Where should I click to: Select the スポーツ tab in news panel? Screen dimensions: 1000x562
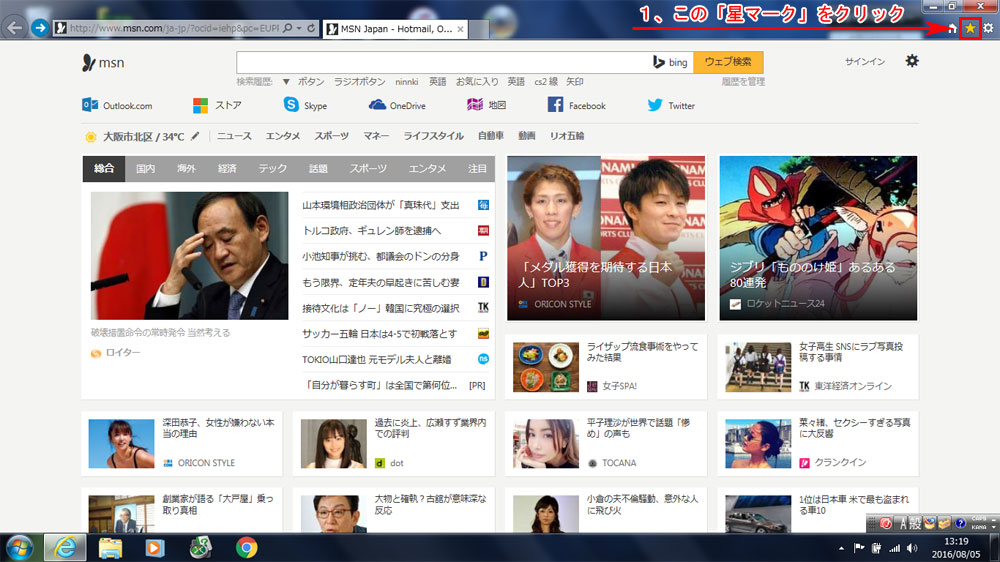[x=368, y=169]
